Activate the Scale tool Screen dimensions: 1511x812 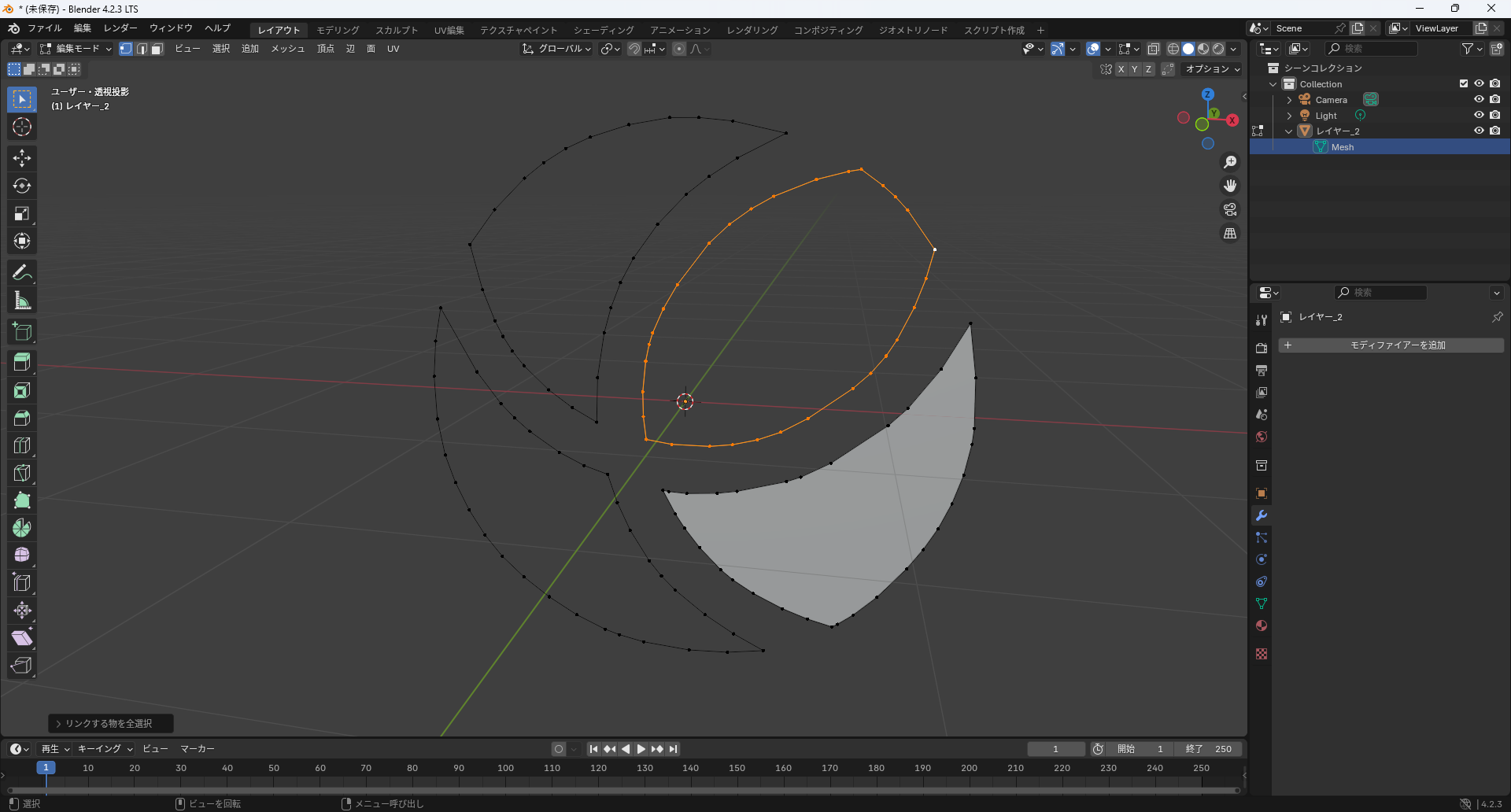click(22, 213)
